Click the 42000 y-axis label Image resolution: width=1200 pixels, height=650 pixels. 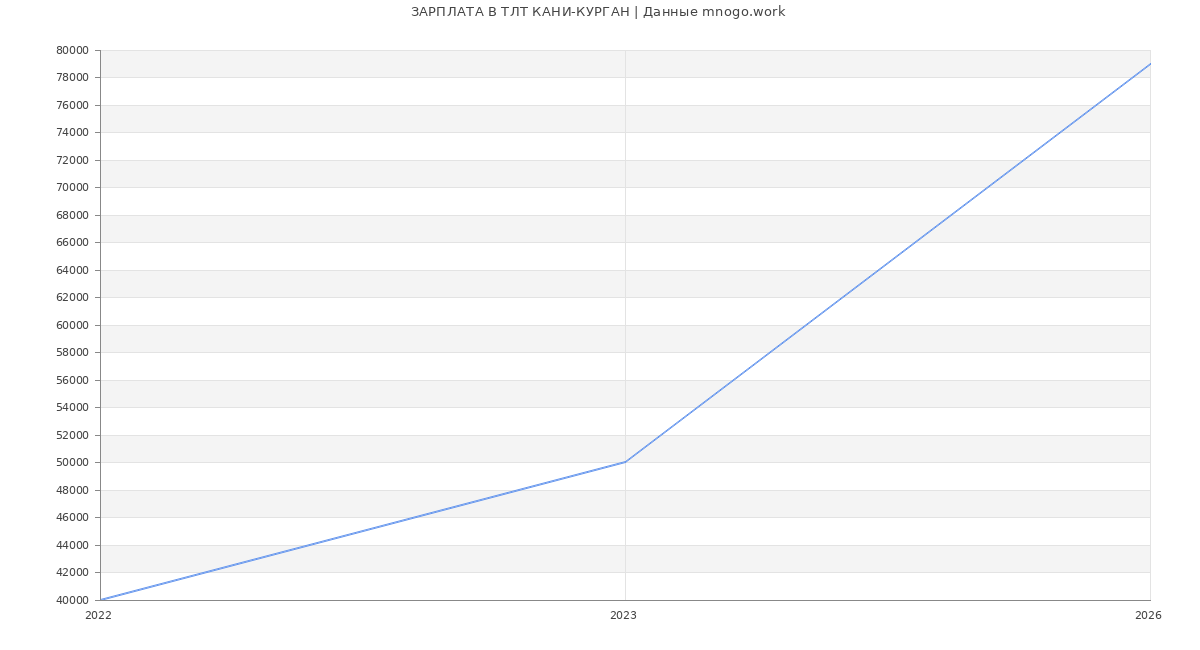point(72,572)
